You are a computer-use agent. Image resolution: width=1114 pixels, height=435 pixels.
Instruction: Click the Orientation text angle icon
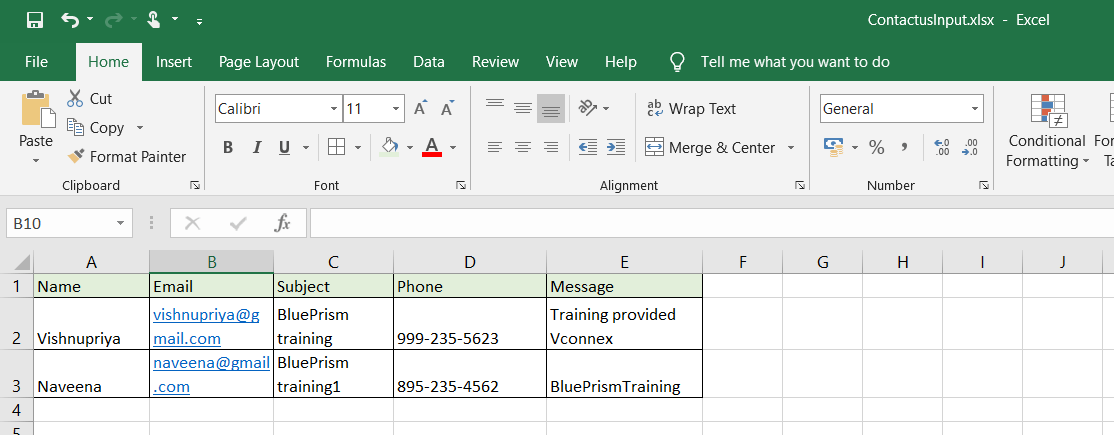(x=589, y=108)
